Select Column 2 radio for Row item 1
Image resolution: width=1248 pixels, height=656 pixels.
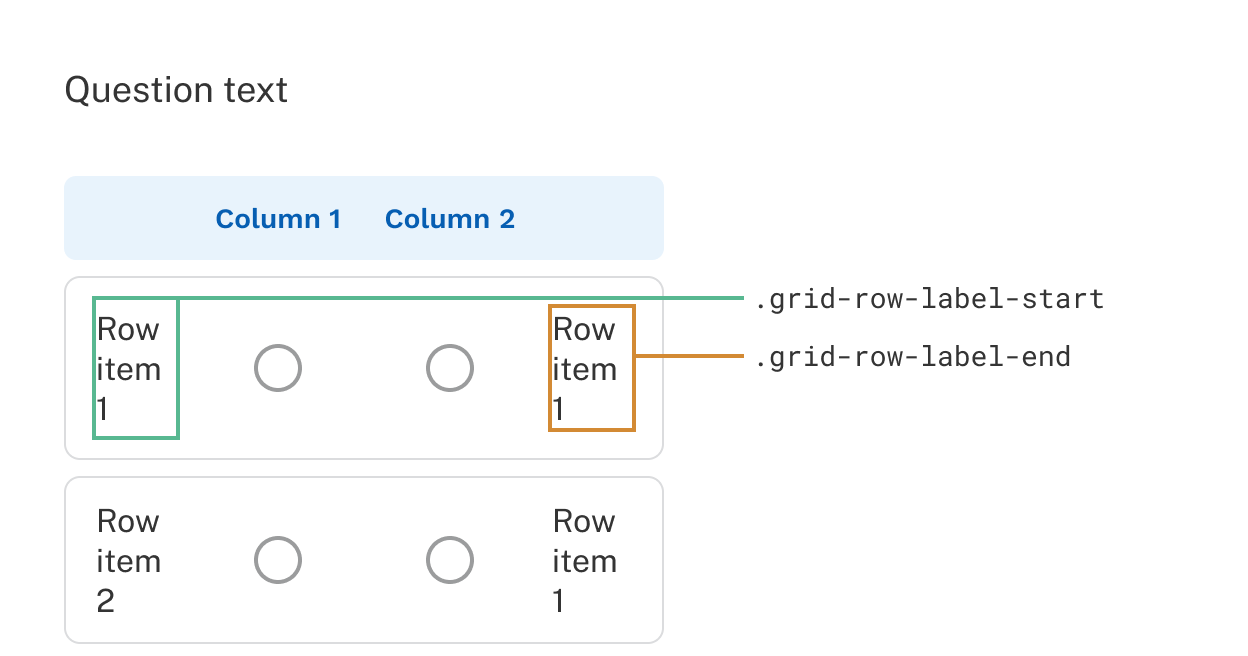pyautogui.click(x=449, y=368)
